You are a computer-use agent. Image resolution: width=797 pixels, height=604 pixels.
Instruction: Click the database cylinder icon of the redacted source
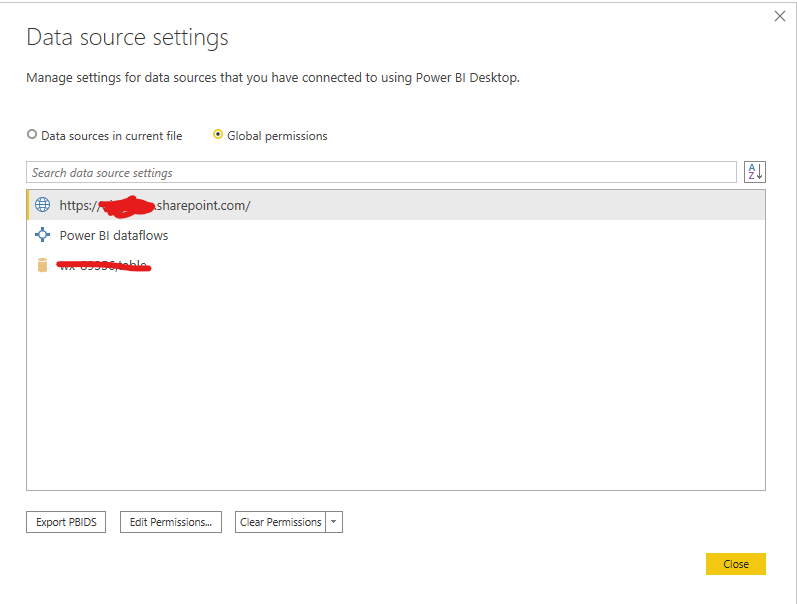42,265
